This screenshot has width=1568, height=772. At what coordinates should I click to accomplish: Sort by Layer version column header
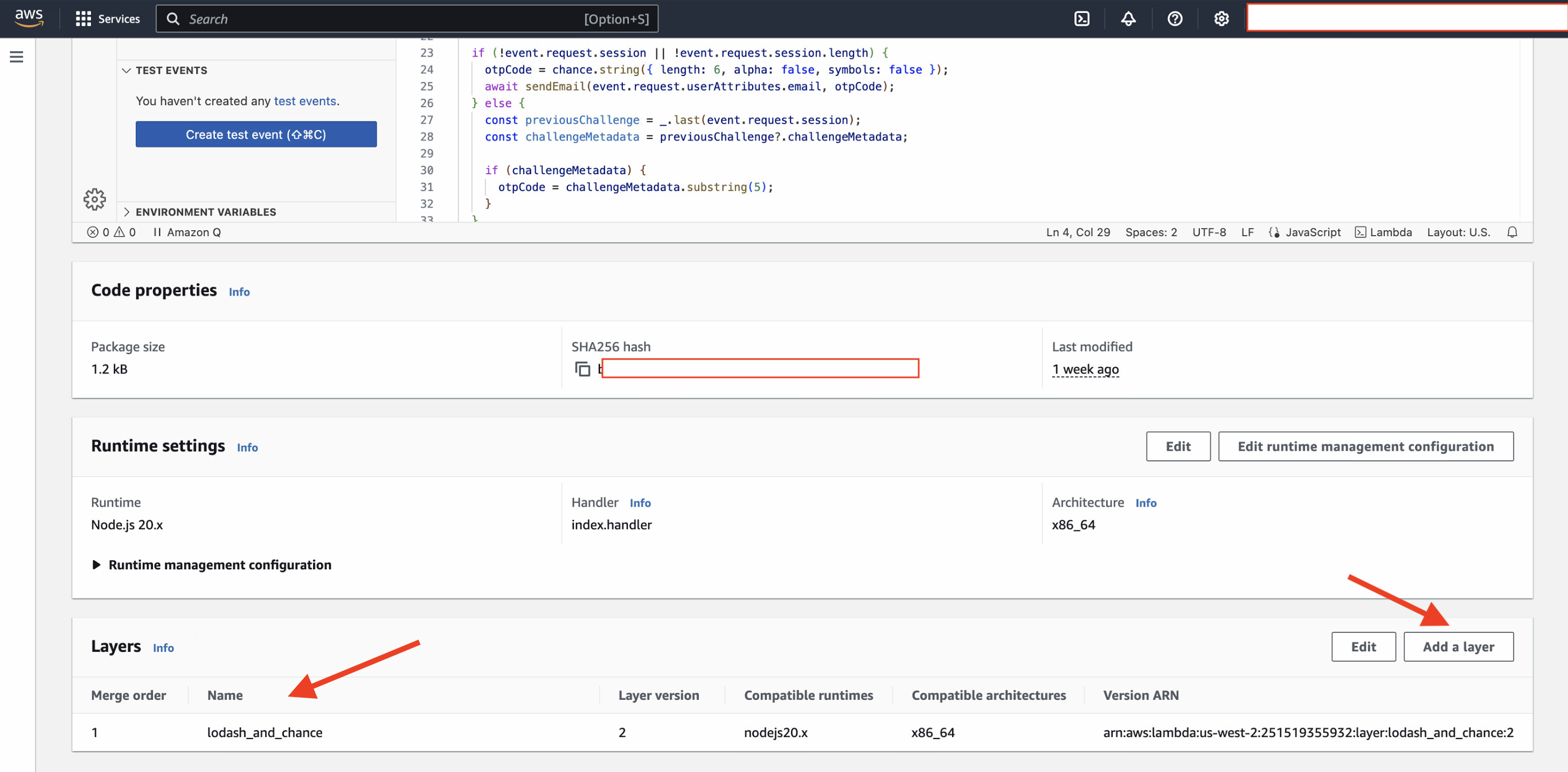coord(658,695)
